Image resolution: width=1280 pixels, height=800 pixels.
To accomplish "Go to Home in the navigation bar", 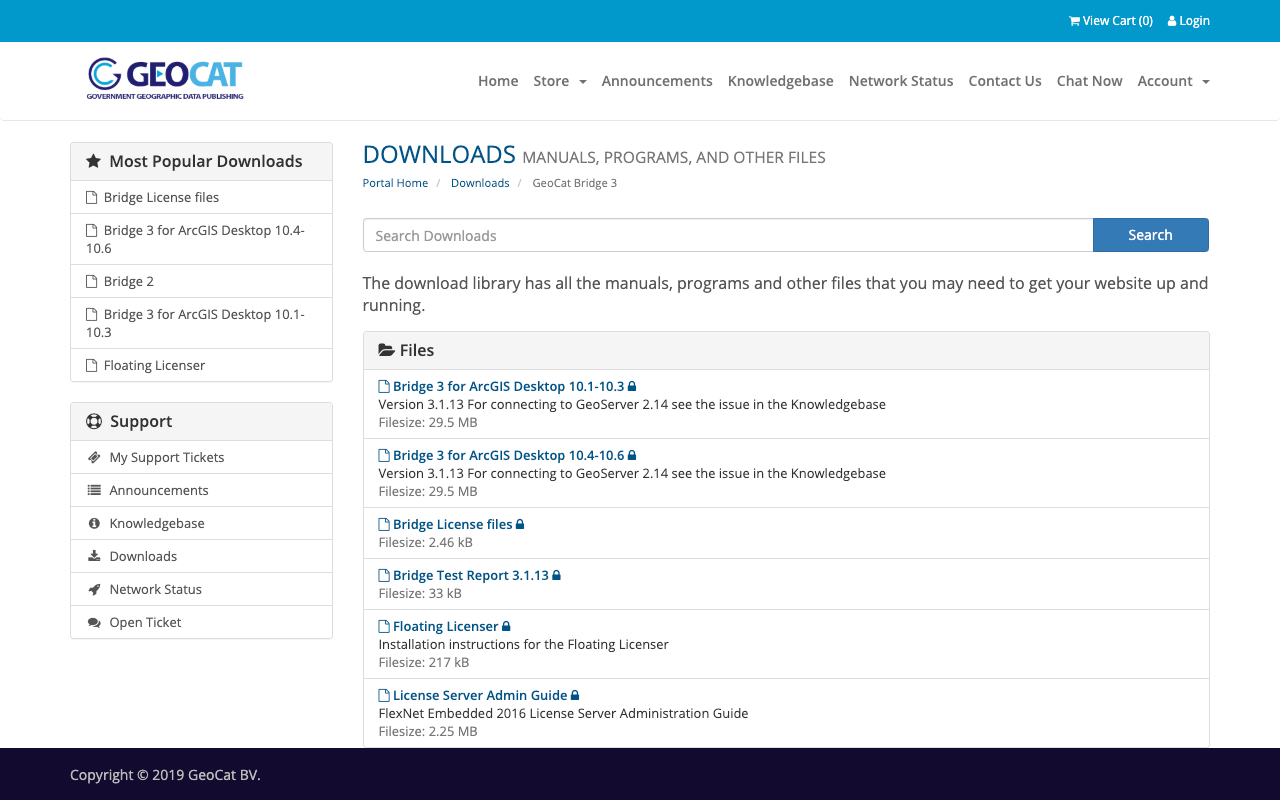I will (x=498, y=81).
